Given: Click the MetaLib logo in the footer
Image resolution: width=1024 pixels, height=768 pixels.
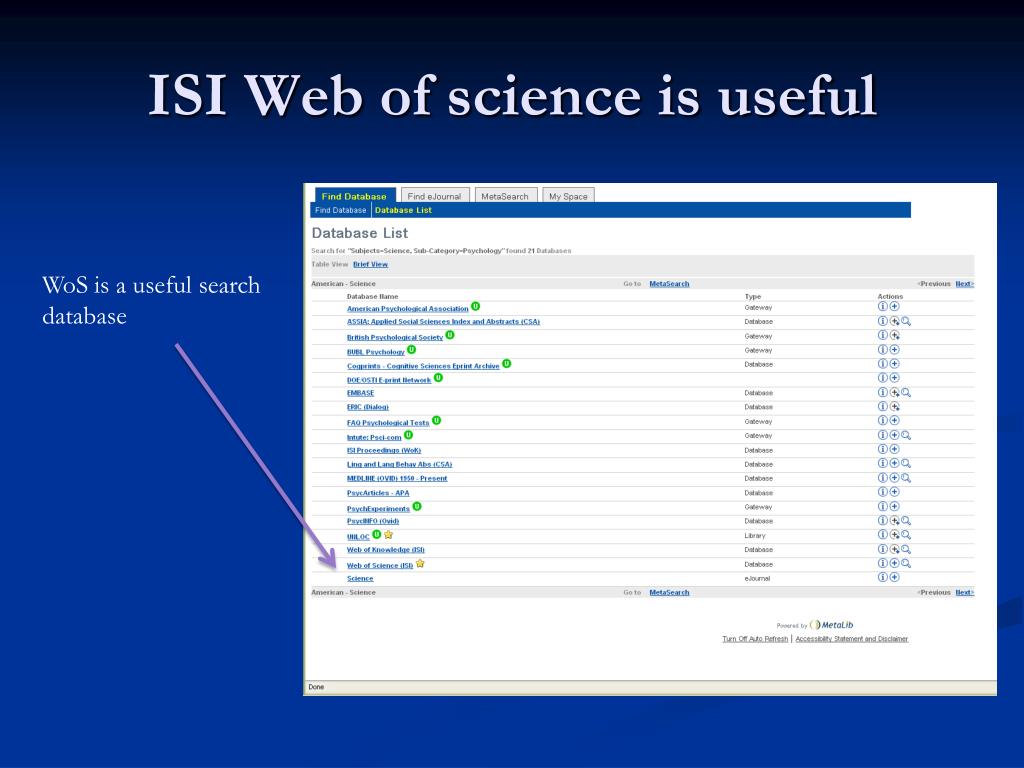Looking at the screenshot, I should pos(832,625).
